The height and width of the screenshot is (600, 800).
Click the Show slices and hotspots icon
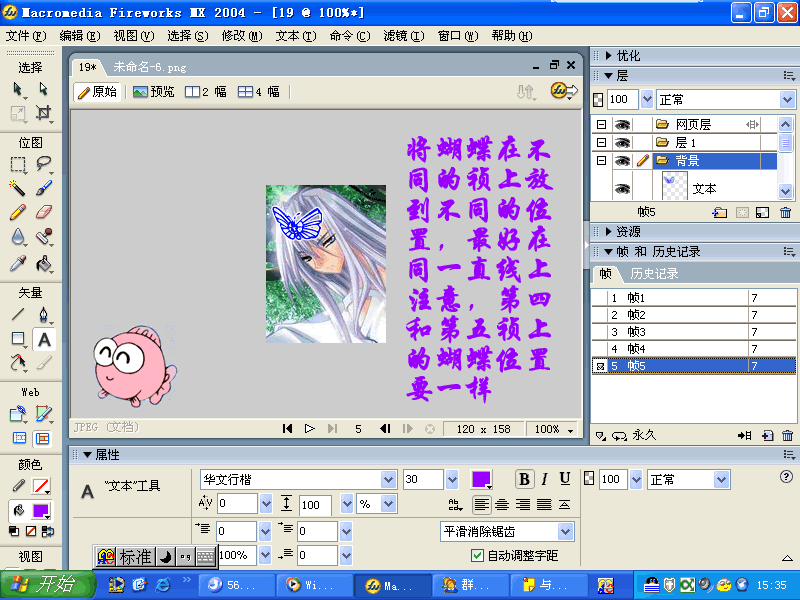[x=42, y=438]
